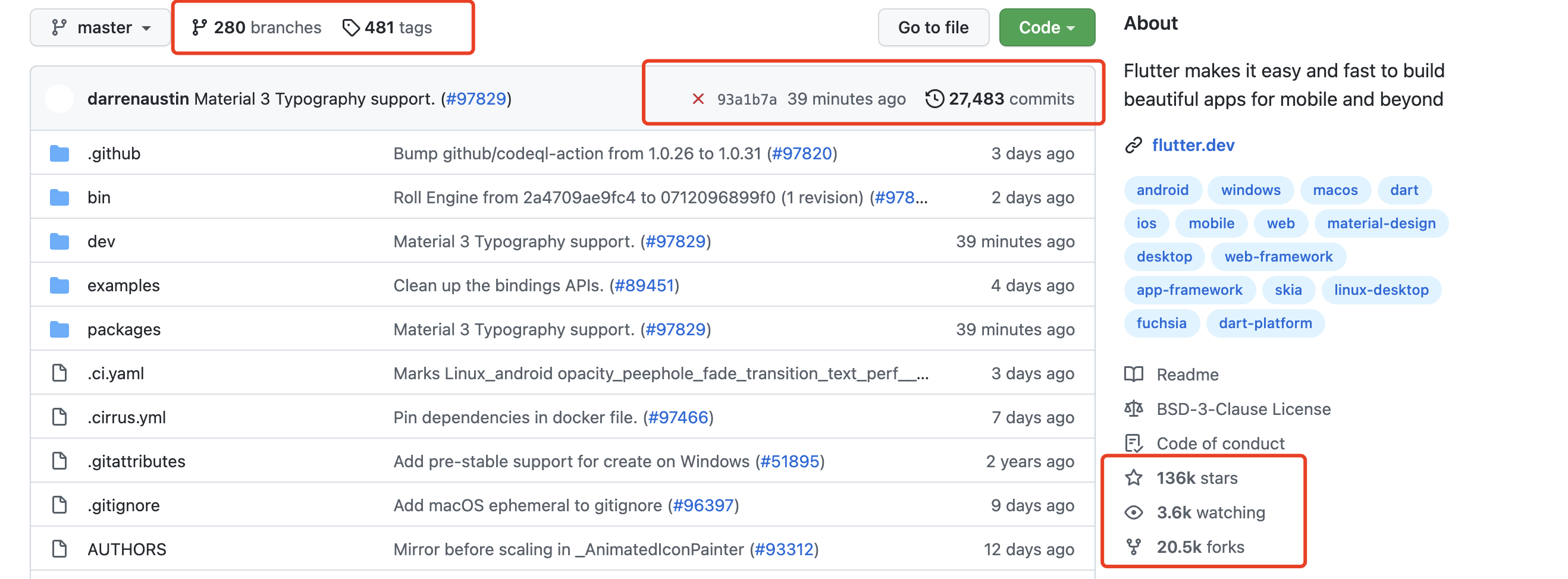
Task: Click the folder icon for bin
Action: pyautogui.click(x=59, y=197)
